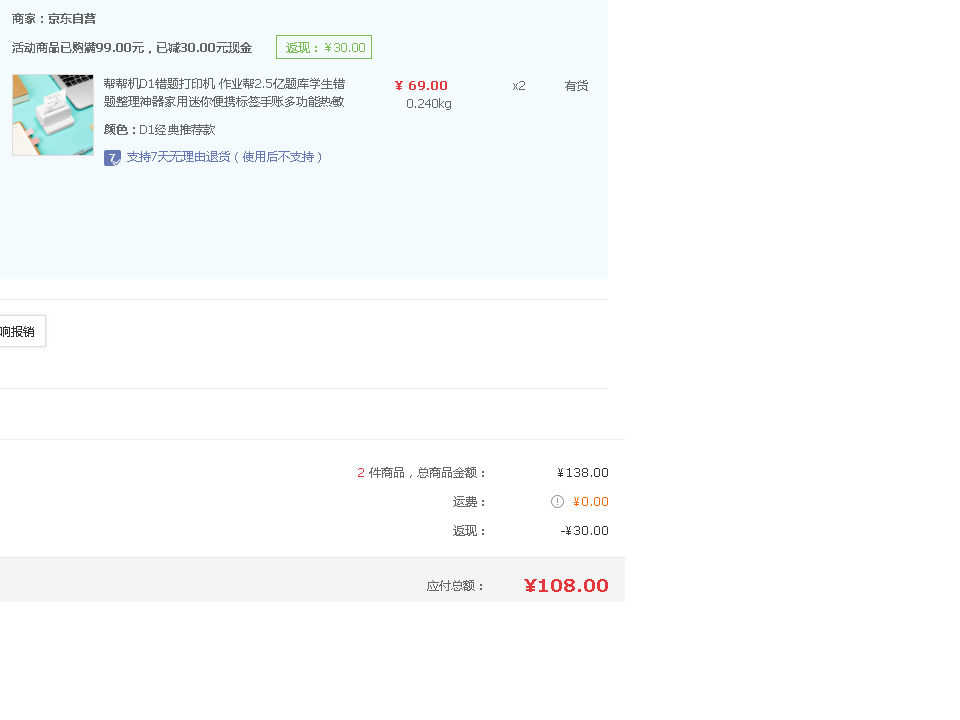Select the 活动商品已购满99.00元 promotion text
This screenshot has width=960, height=720.
point(132,48)
